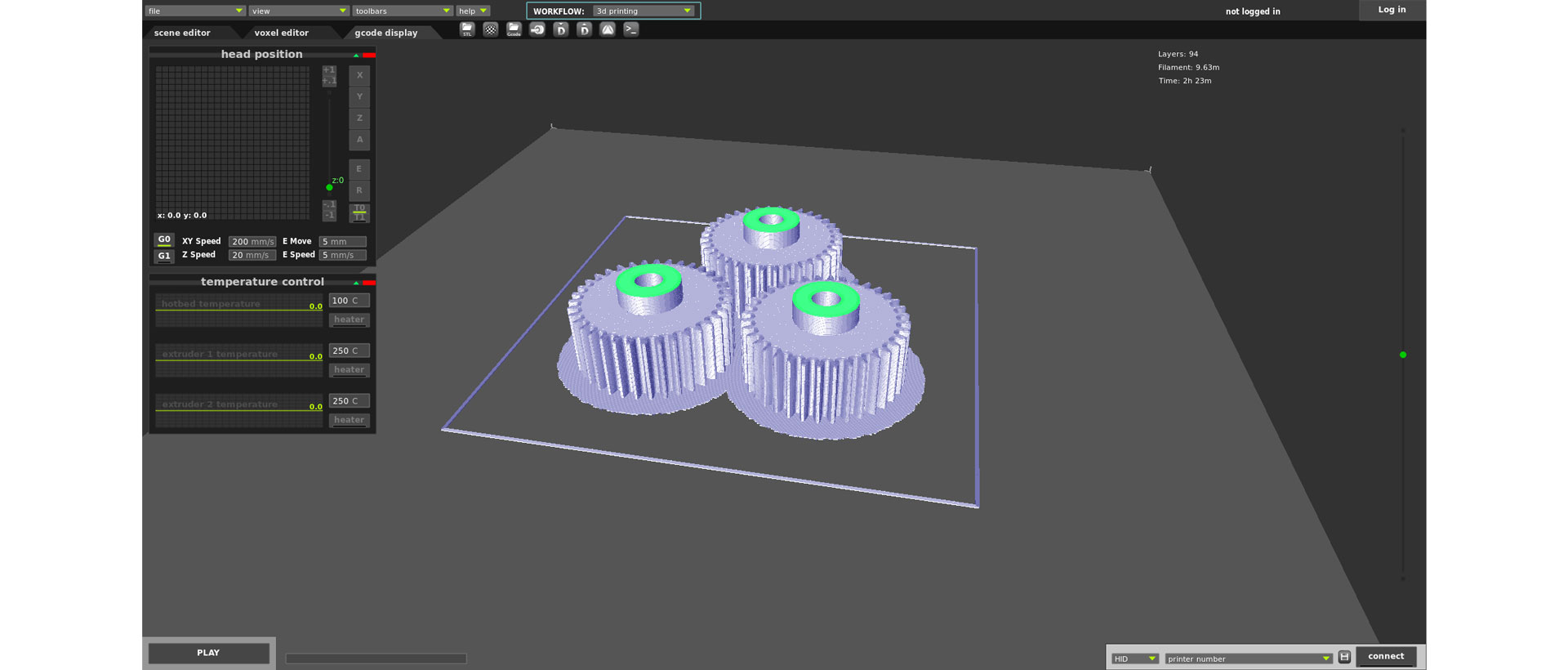Screen dimensions: 1568x670
Task: Click the open Gcode folder icon
Action: tap(514, 29)
